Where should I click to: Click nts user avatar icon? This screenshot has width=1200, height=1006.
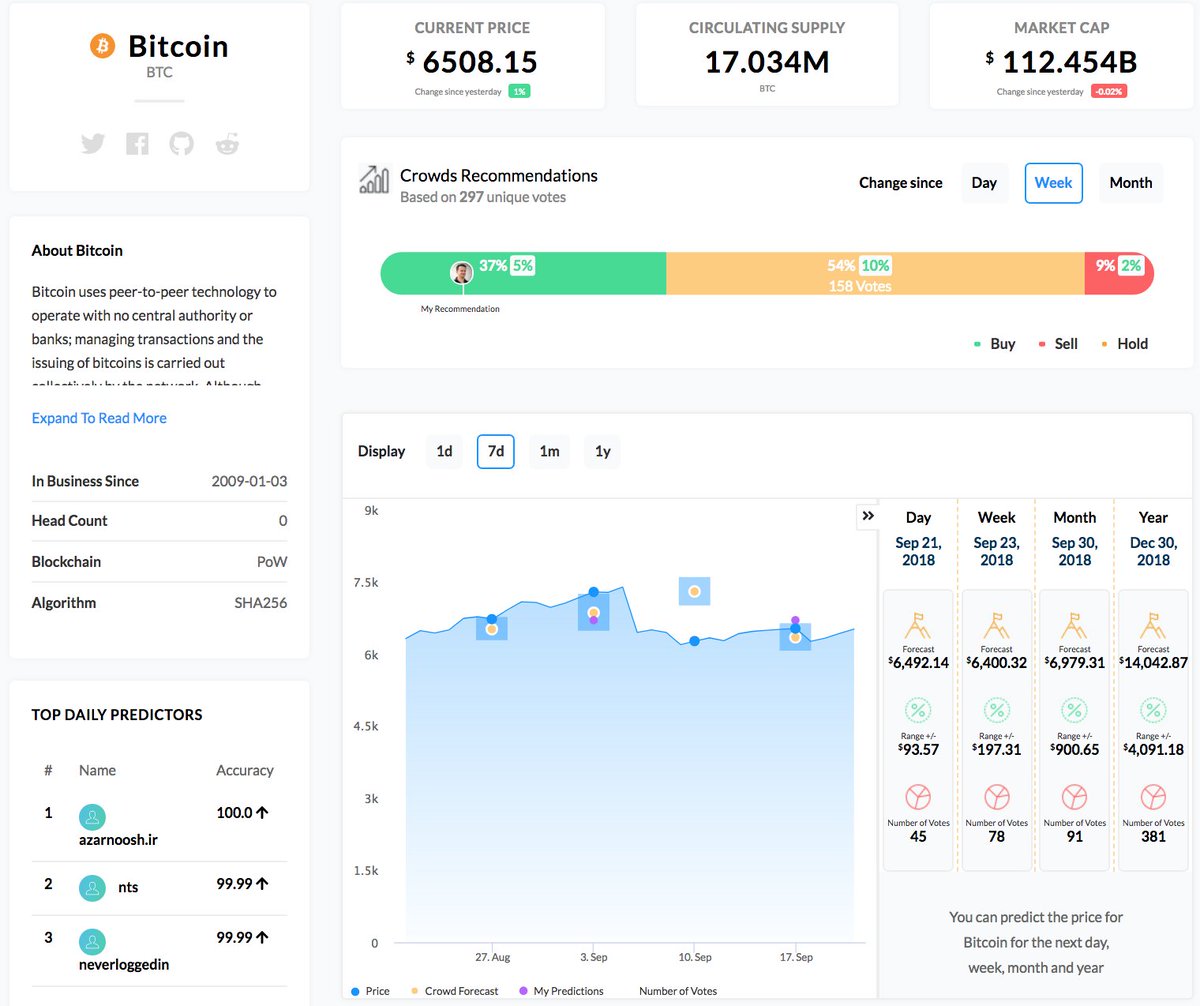coord(92,887)
